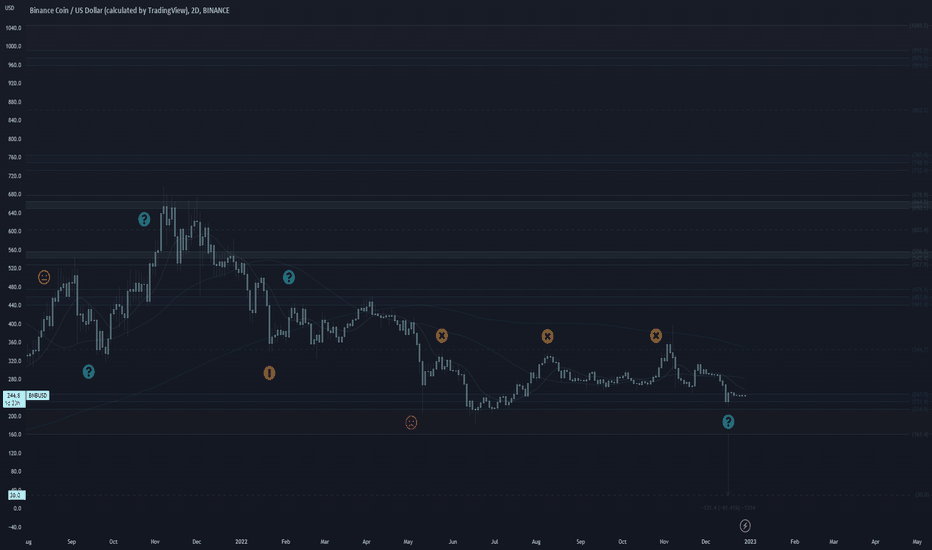
Task: Click the Jun label on the time axis
Action: pyautogui.click(x=453, y=542)
